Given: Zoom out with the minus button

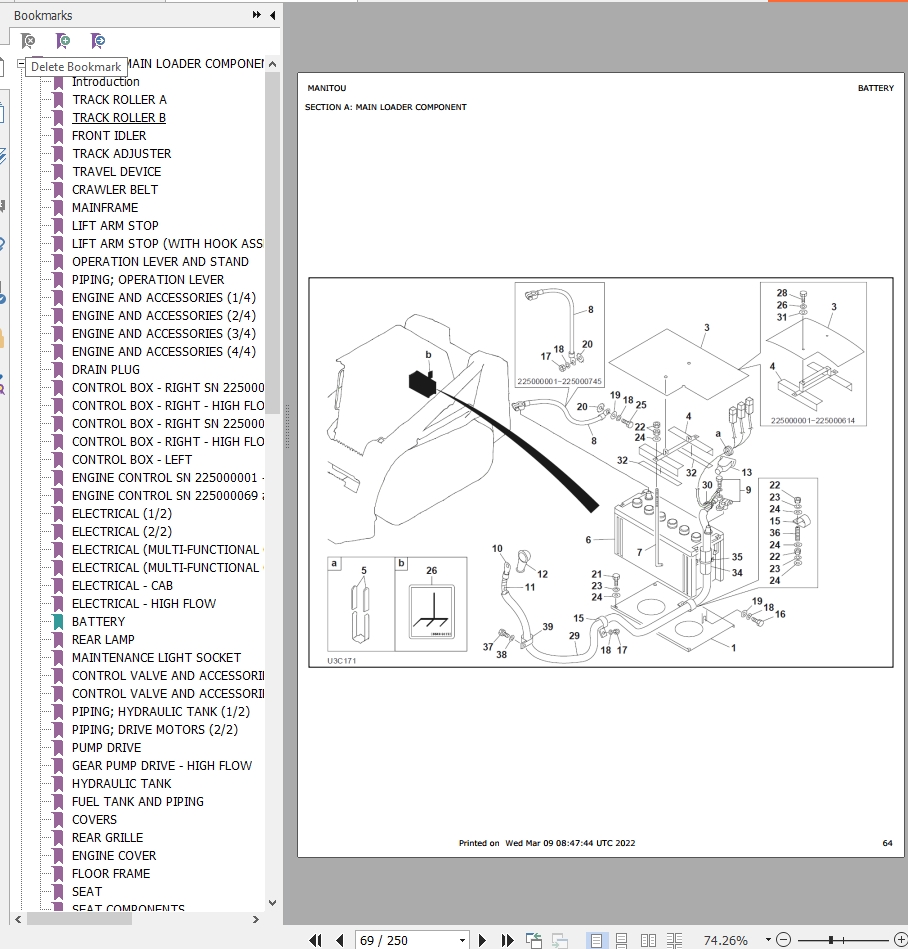Looking at the screenshot, I should coord(783,940).
